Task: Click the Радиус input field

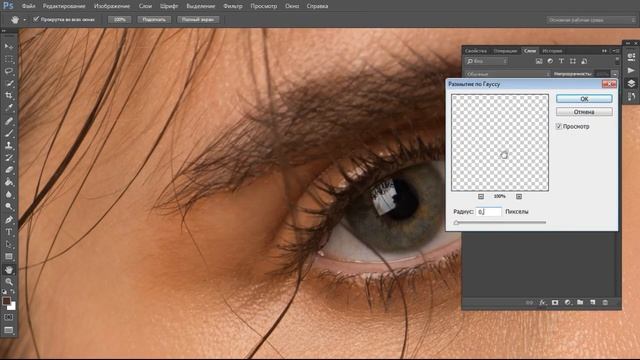Action: pyautogui.click(x=489, y=211)
